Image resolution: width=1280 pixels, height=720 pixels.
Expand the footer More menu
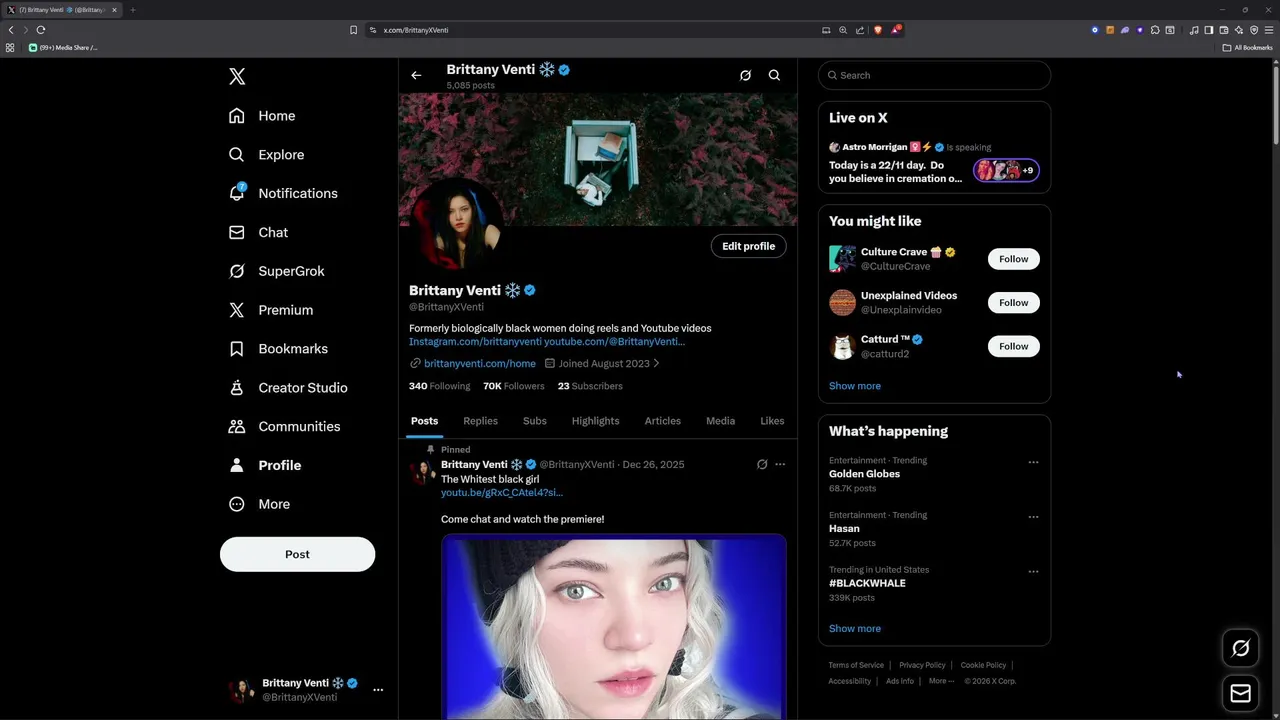941,681
